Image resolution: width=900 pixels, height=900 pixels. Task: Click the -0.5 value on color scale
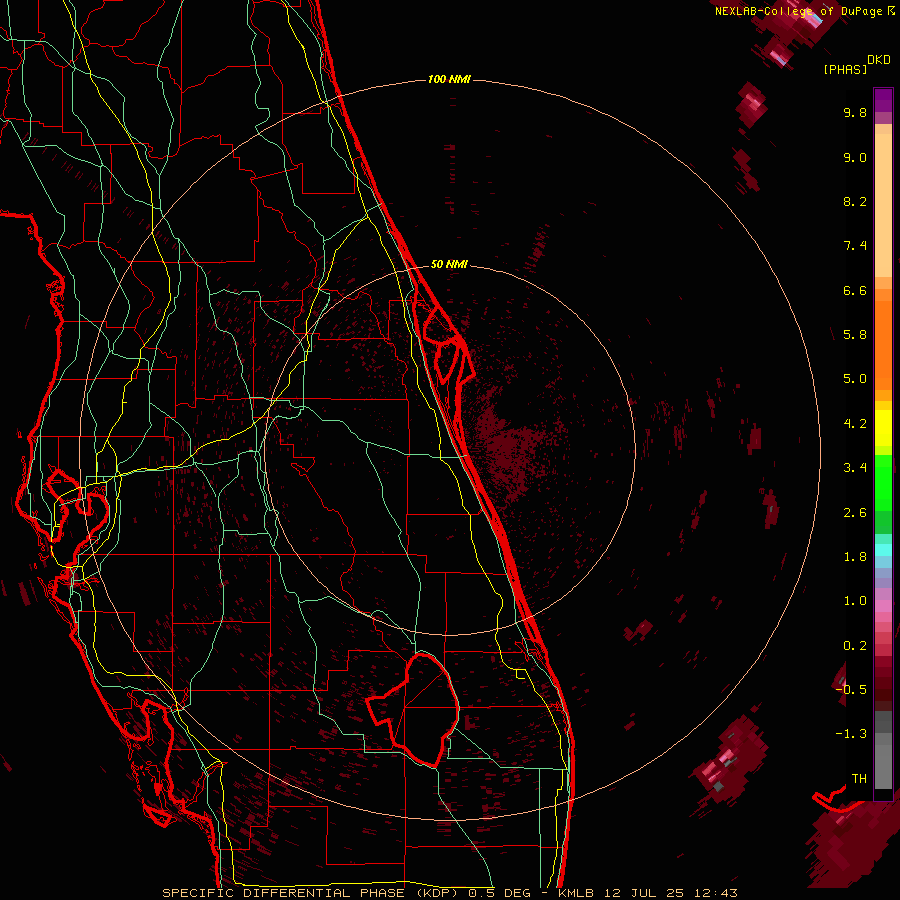851,689
